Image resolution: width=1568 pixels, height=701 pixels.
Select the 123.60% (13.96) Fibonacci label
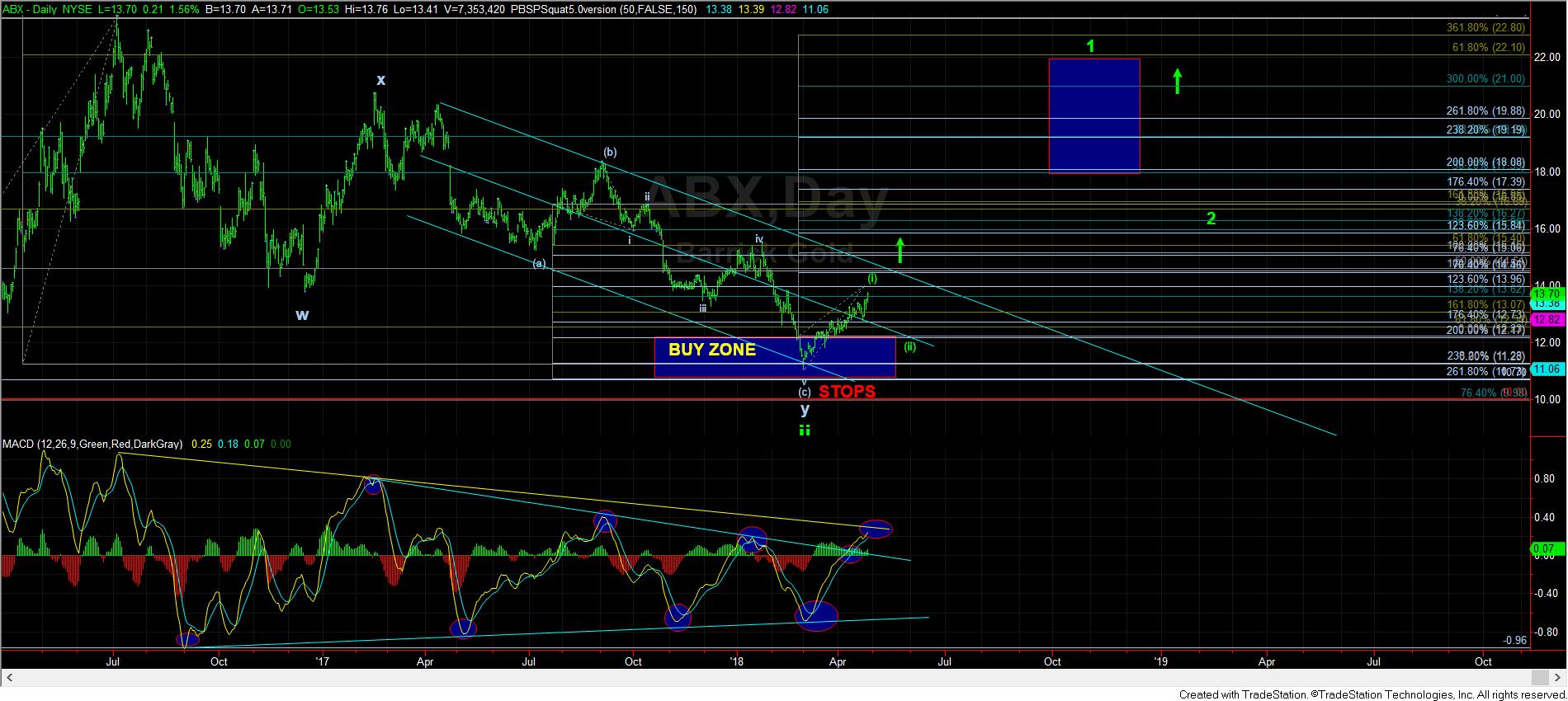[x=1486, y=280]
